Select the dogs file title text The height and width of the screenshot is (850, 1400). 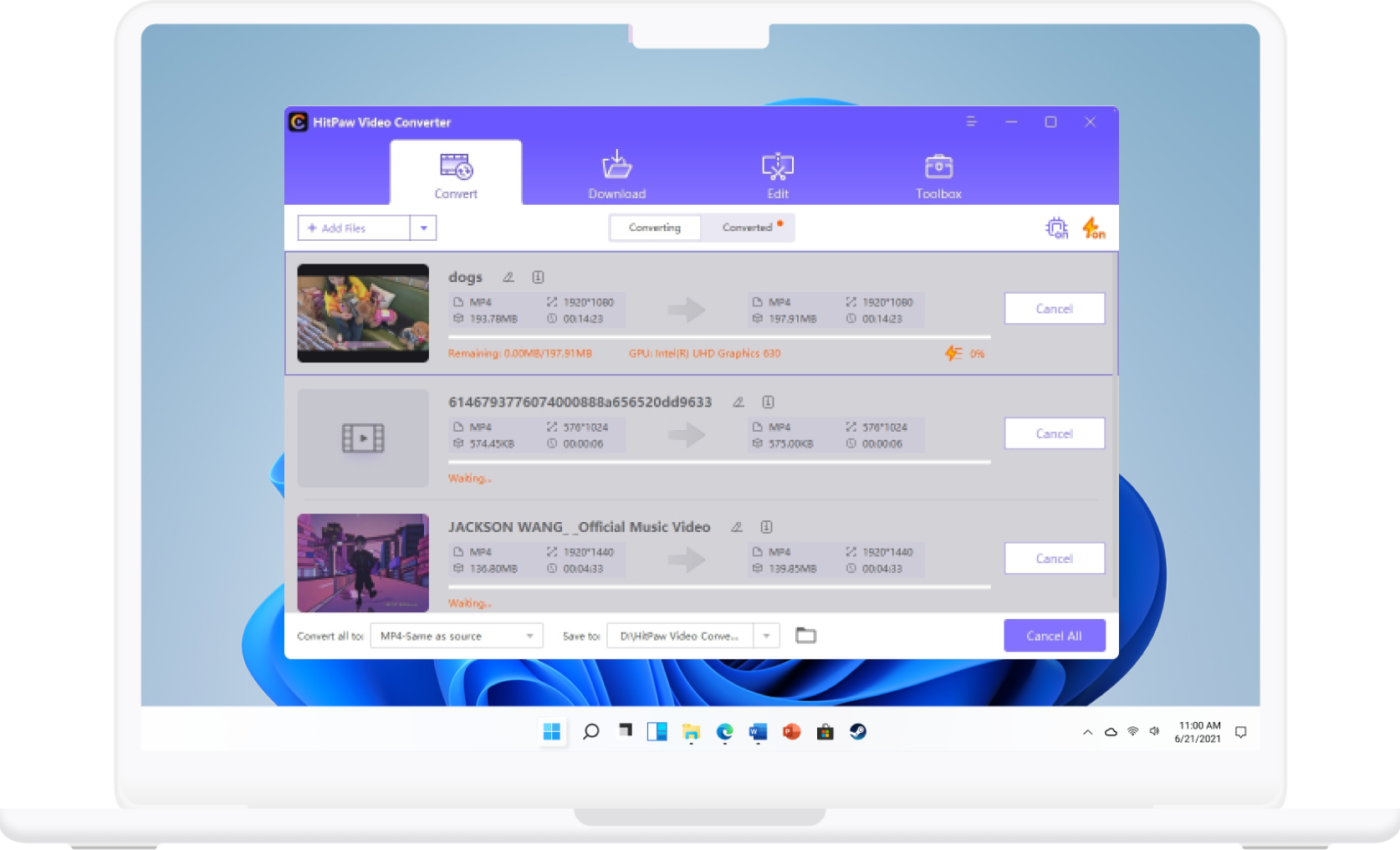465,277
